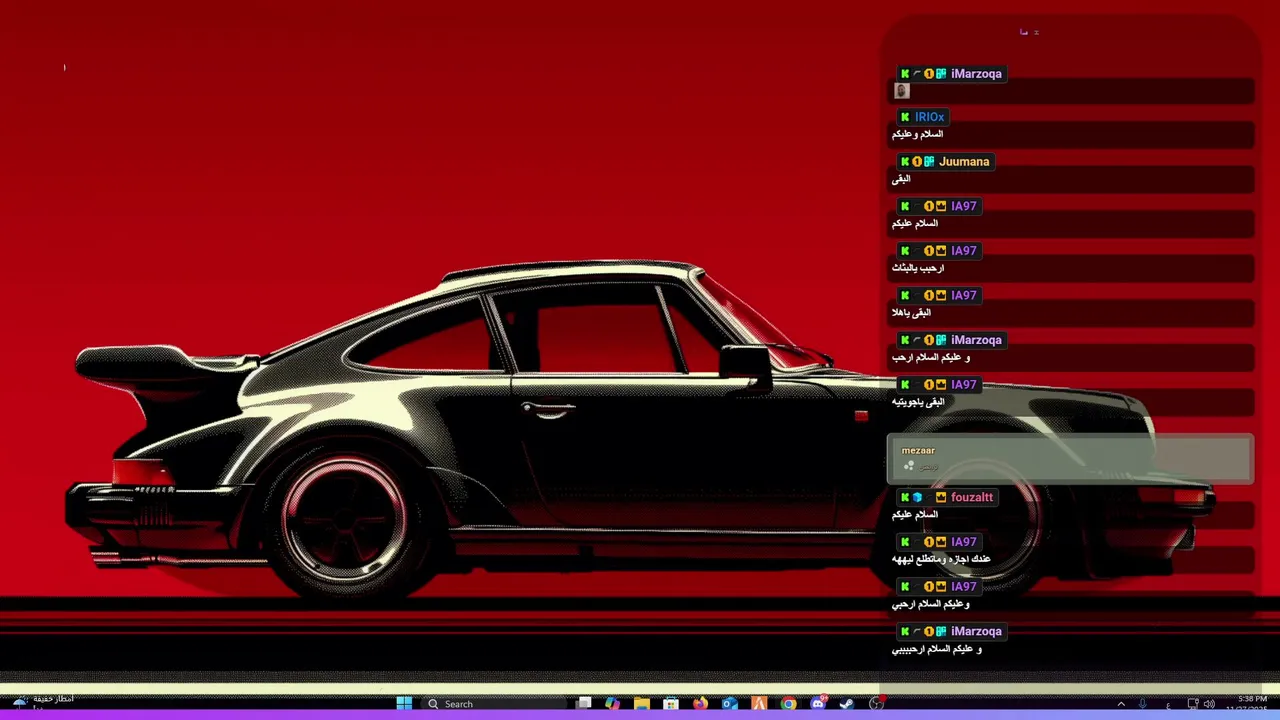
Task: Open Microsoft Store from the taskbar
Action: pos(671,704)
